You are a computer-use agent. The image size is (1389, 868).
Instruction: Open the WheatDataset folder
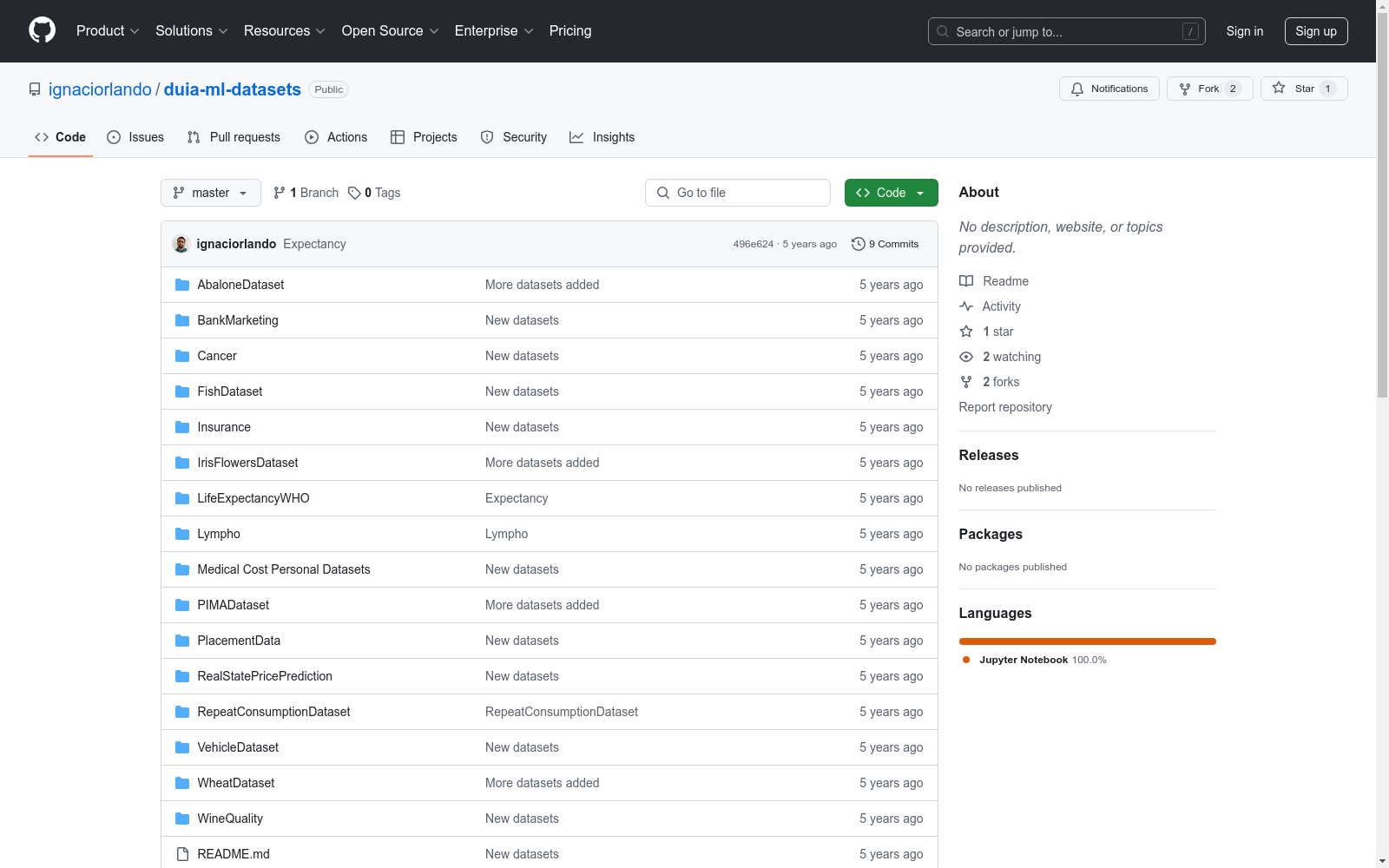236,783
